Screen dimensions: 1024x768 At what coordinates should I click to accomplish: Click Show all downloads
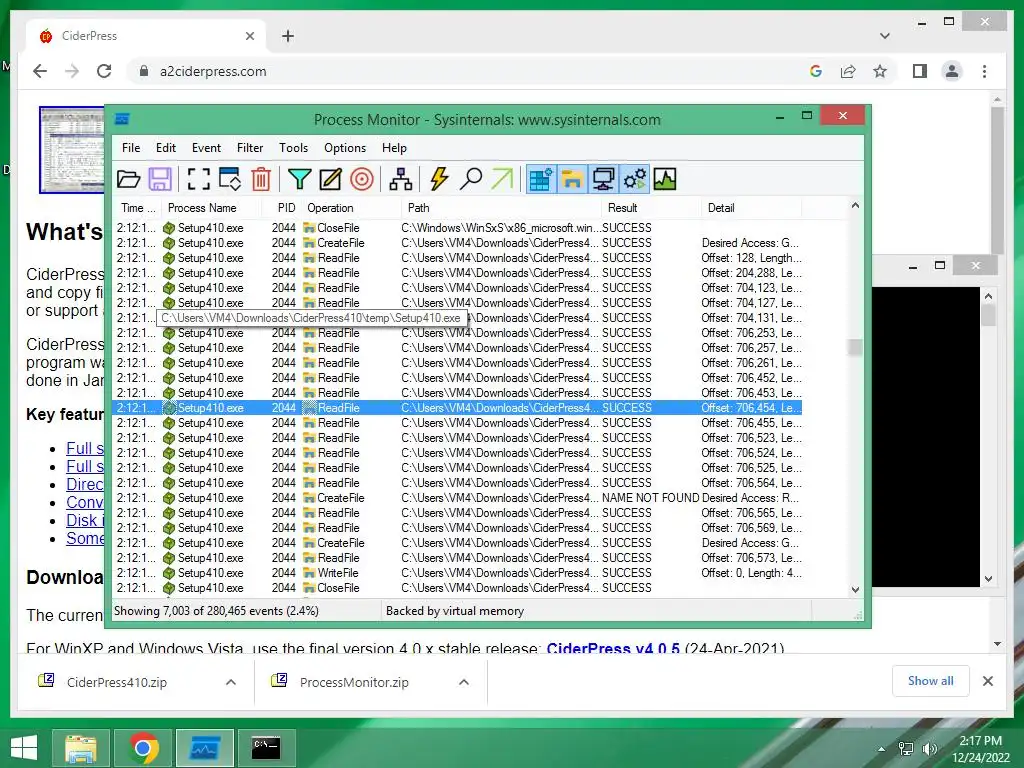(931, 680)
